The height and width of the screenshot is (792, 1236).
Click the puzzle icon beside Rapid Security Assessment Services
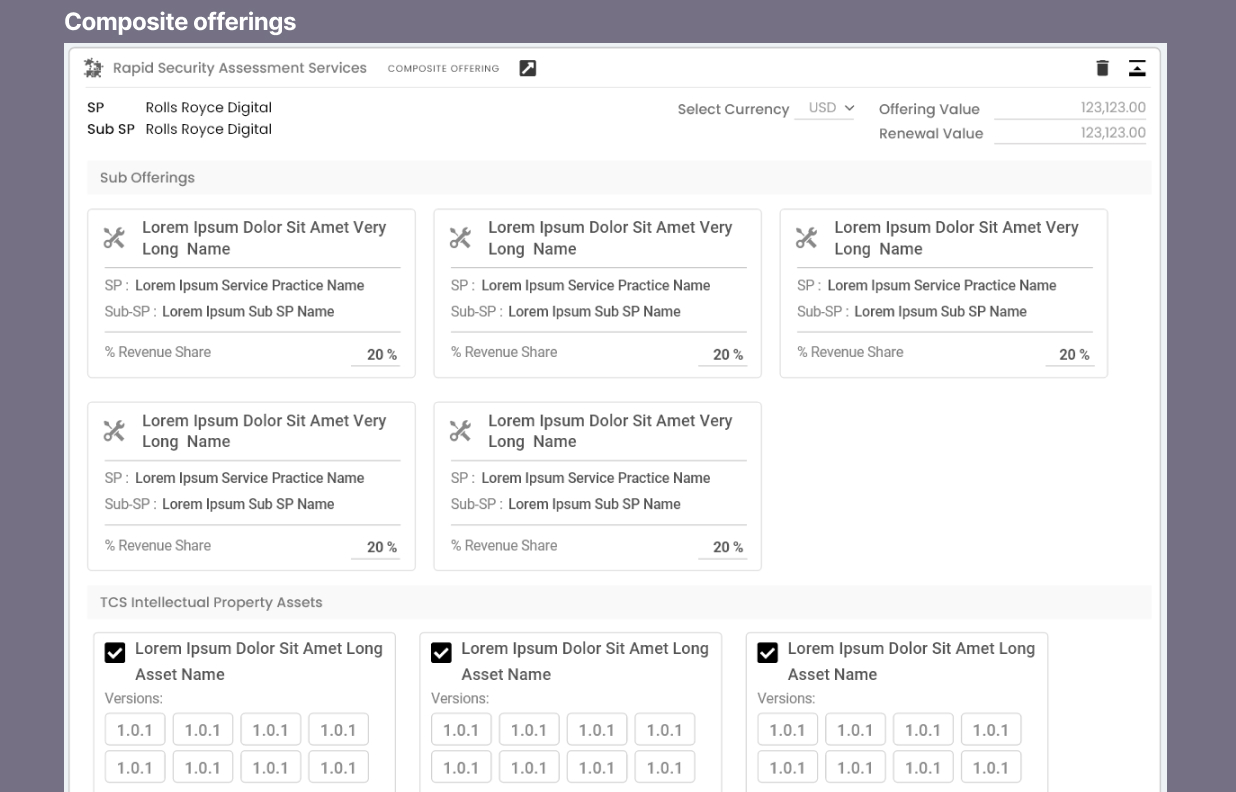click(x=93, y=68)
